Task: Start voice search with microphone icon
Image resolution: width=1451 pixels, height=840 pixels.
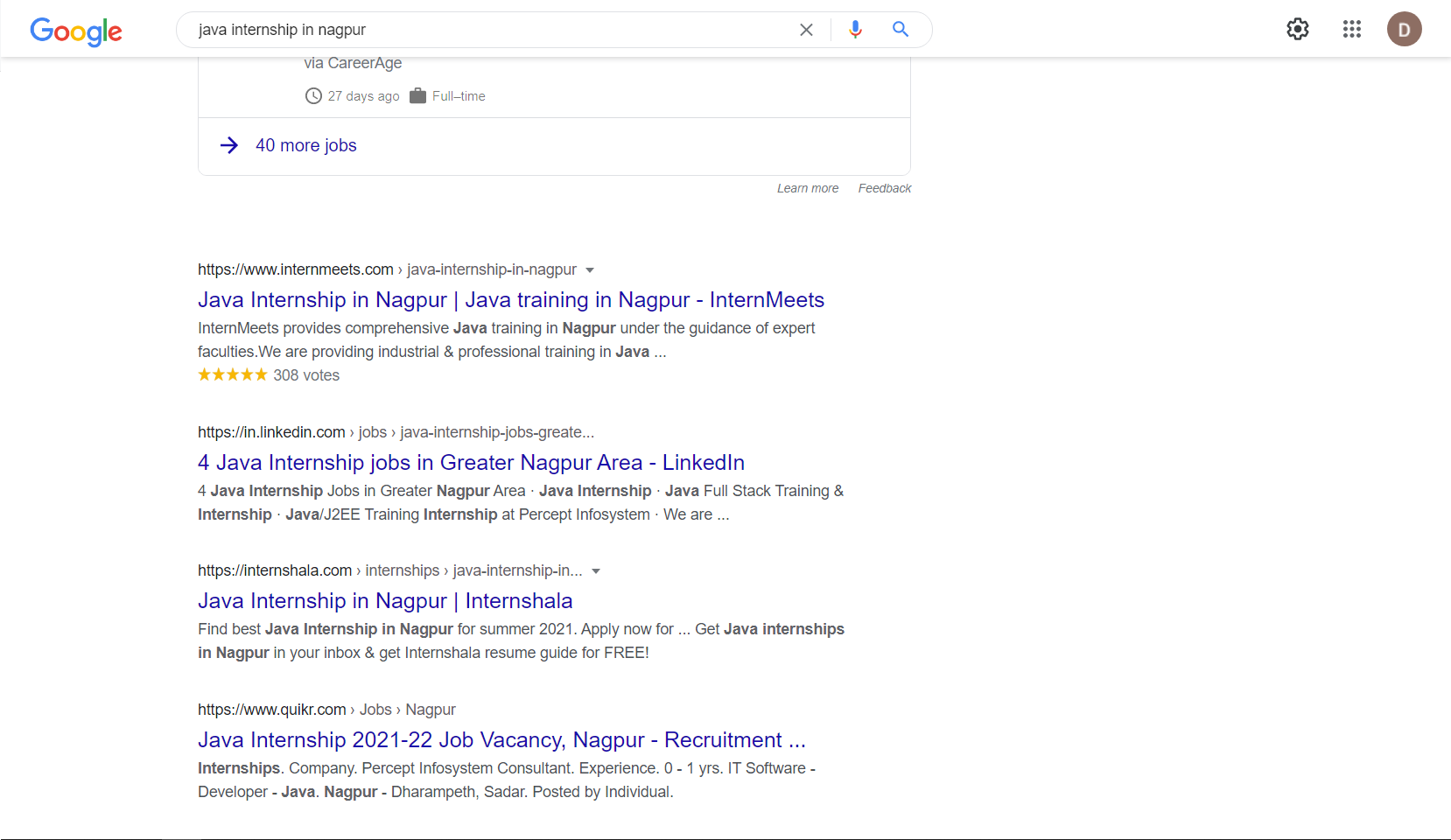Action: click(x=855, y=30)
